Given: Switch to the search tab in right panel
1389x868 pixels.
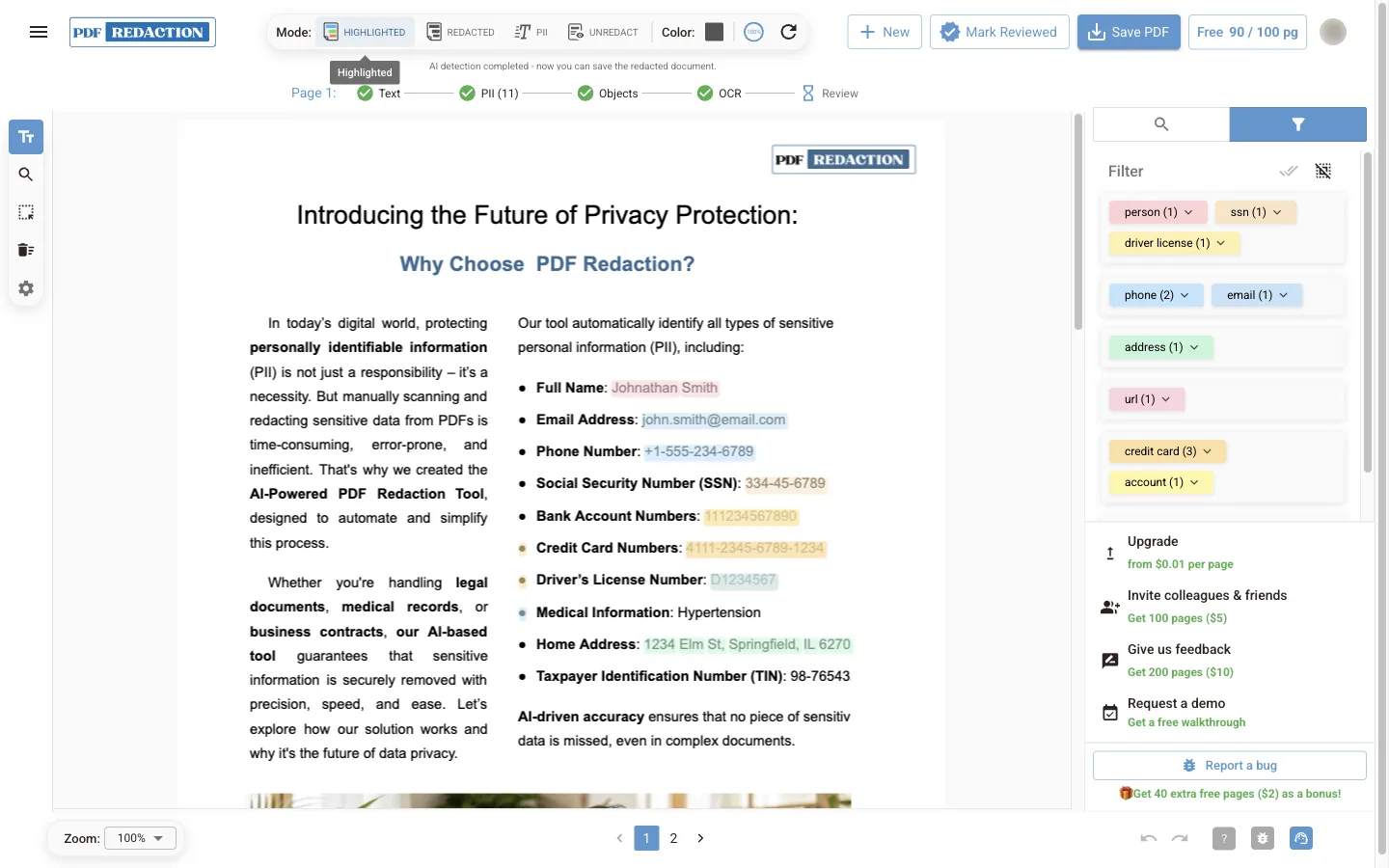Looking at the screenshot, I should coord(1161,124).
